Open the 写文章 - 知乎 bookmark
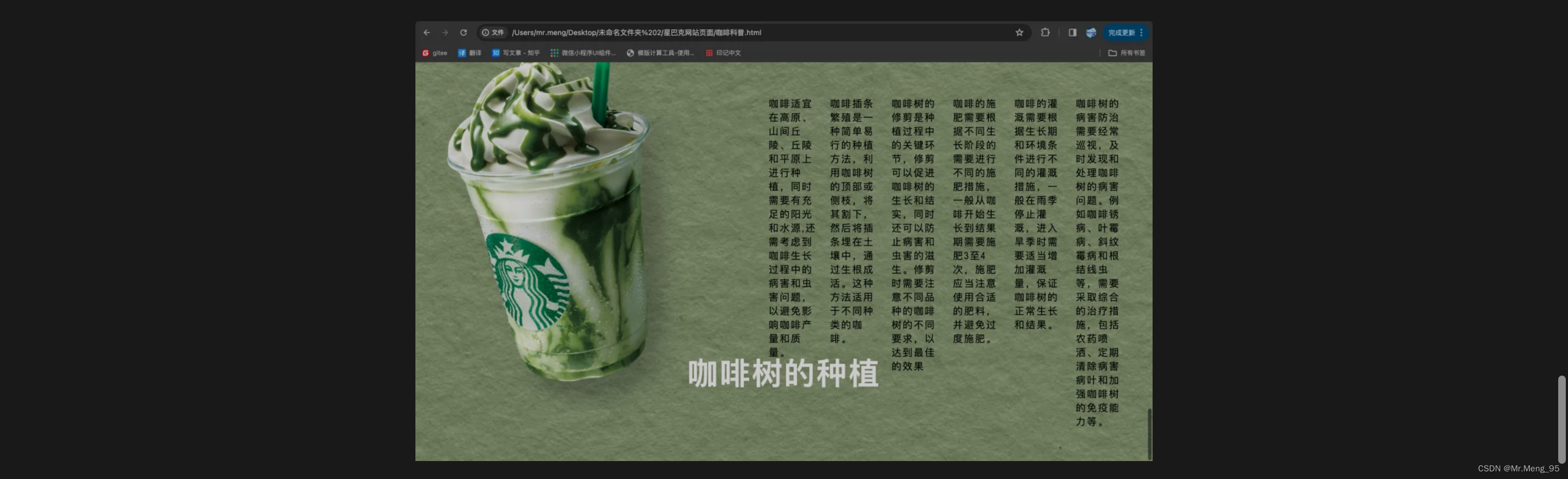Image resolution: width=1568 pixels, height=479 pixels. pyautogui.click(x=516, y=53)
